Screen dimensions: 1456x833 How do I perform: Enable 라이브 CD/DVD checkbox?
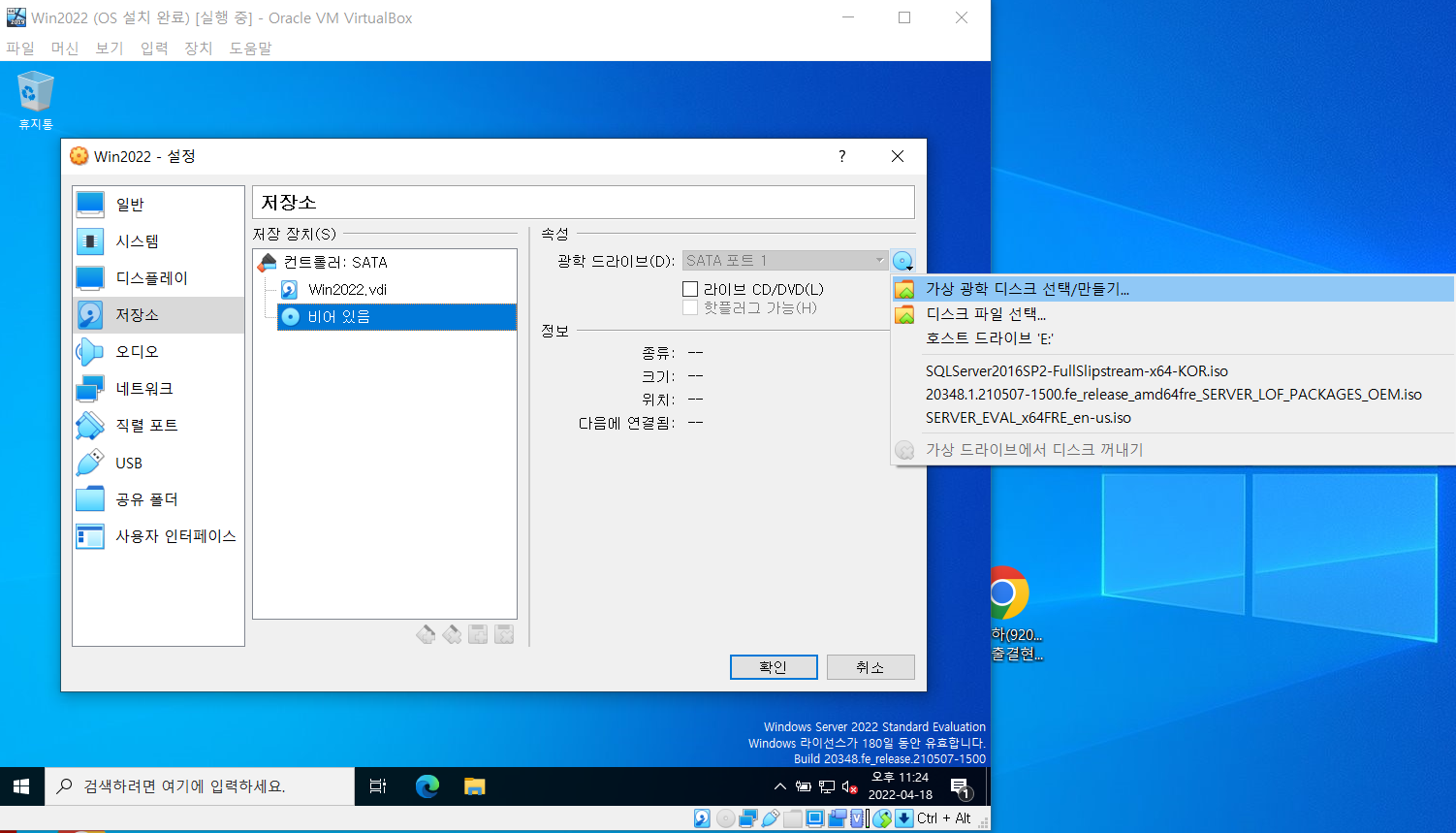coord(690,289)
